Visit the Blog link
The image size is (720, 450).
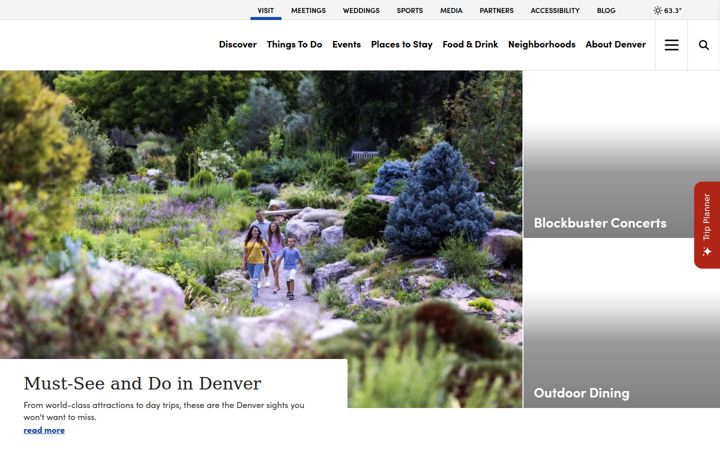point(606,10)
